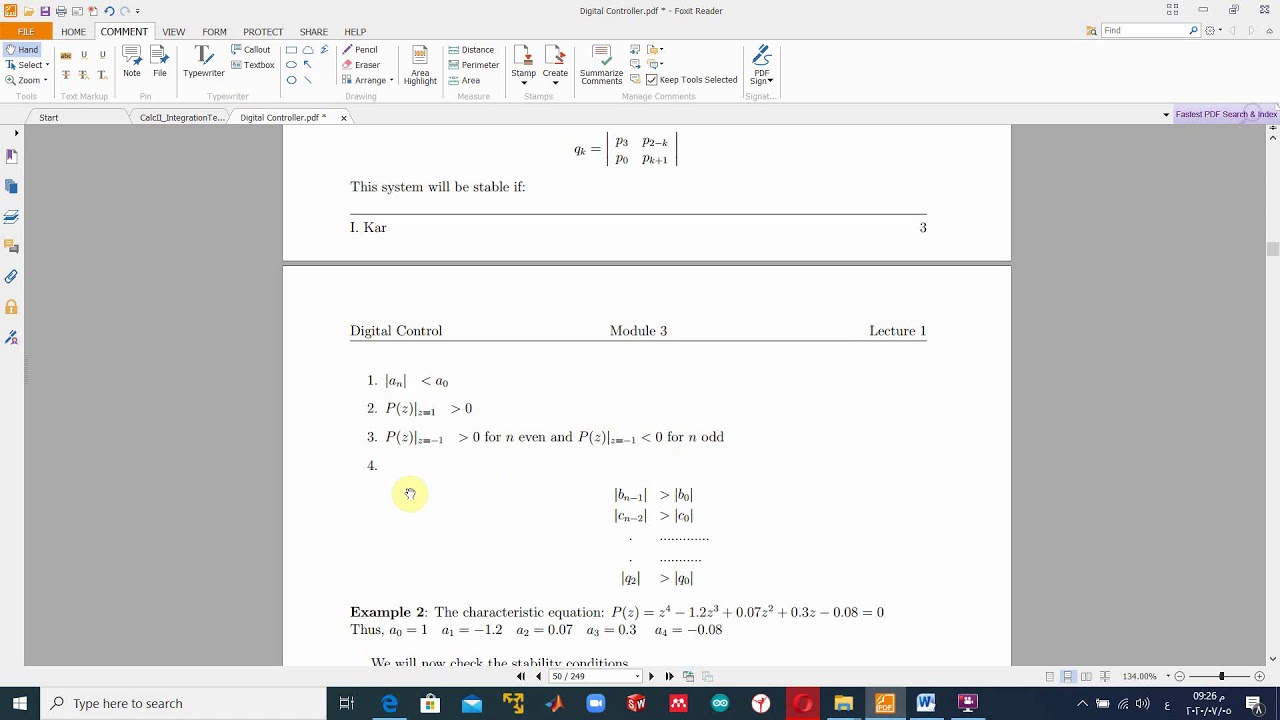Viewport: 1280px width, 720px height.
Task: Jump to the first page
Action: (521, 677)
